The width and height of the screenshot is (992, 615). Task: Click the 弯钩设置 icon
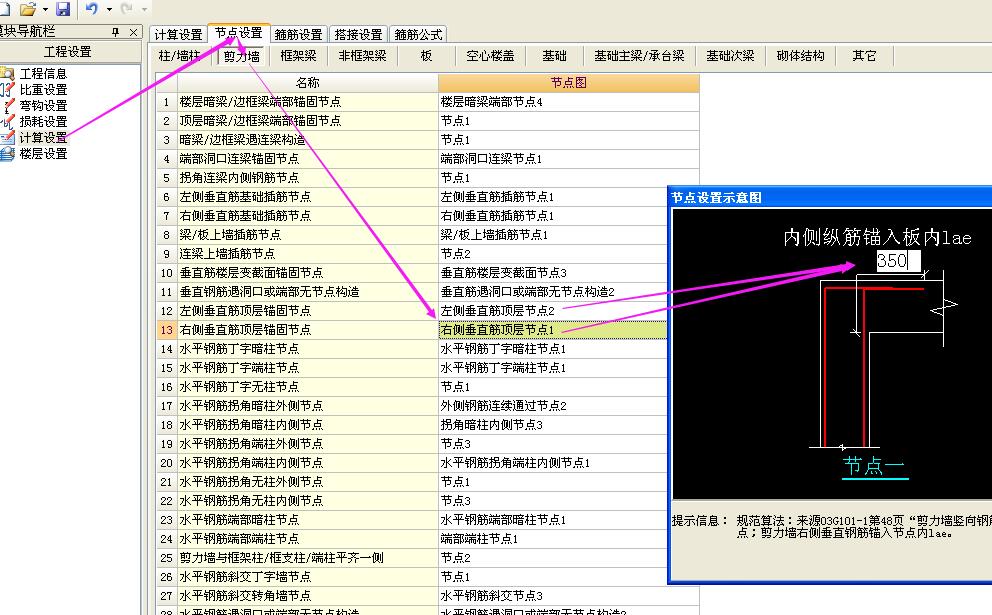pyautogui.click(x=8, y=106)
